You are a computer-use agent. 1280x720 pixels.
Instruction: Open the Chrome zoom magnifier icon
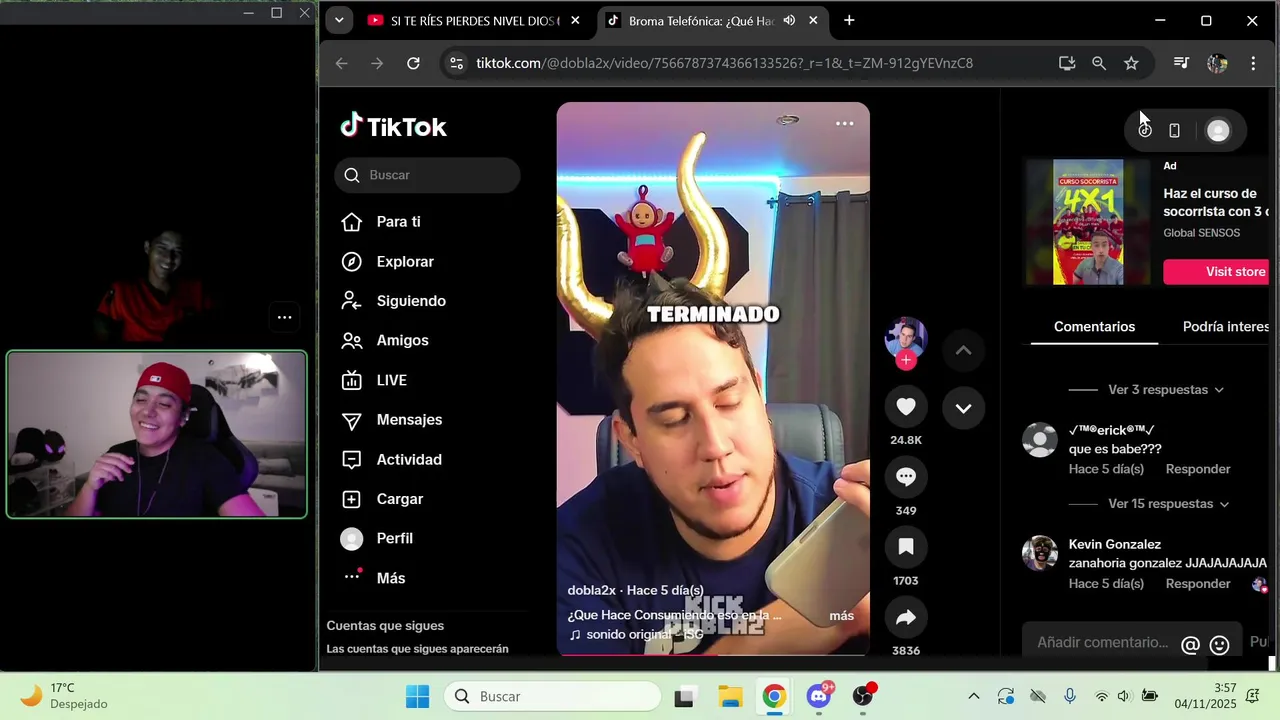point(1099,63)
